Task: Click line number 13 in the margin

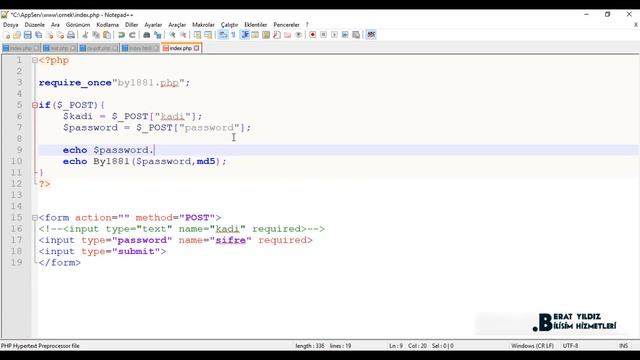Action: pos(16,195)
